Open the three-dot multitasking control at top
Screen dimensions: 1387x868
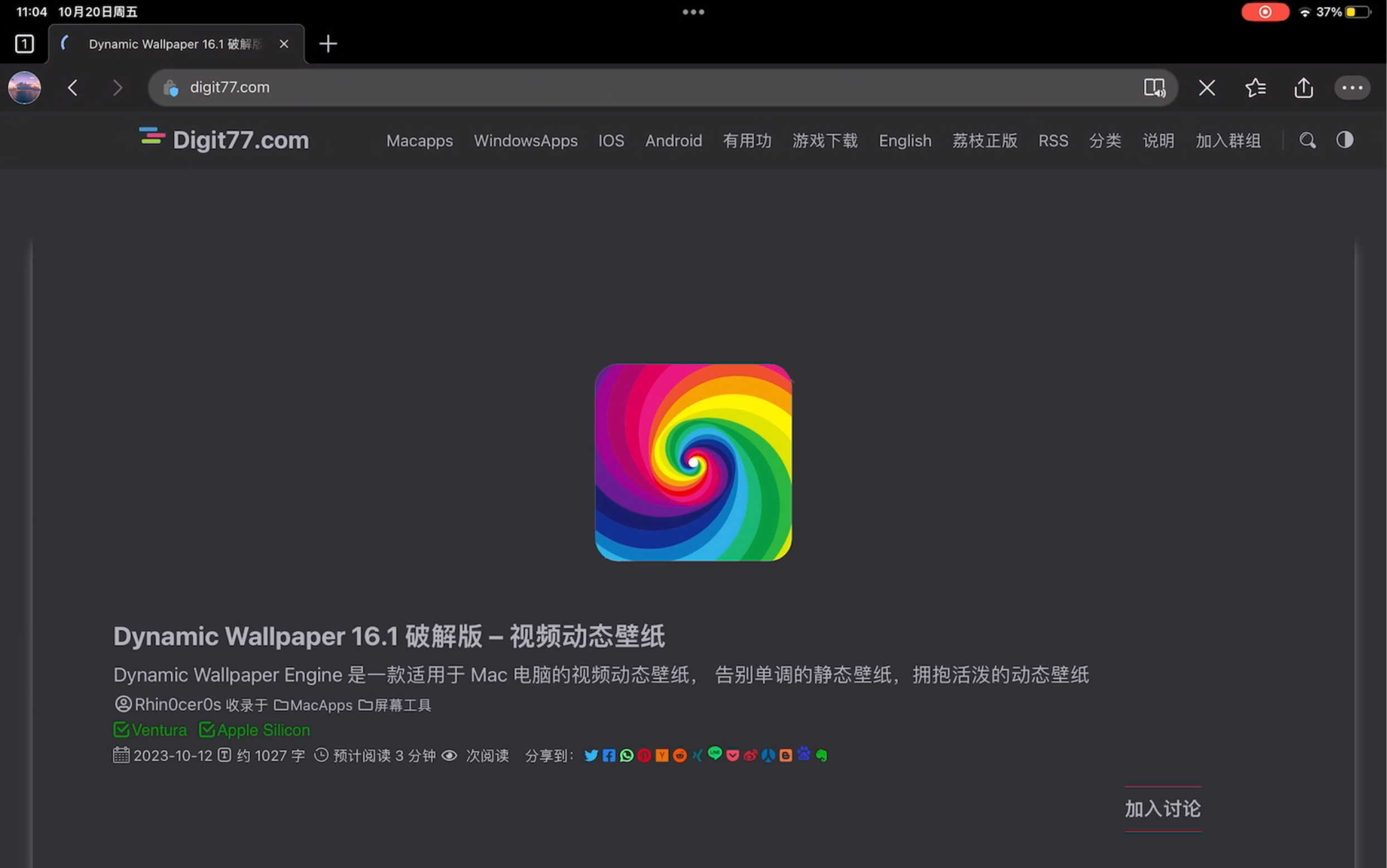693,12
